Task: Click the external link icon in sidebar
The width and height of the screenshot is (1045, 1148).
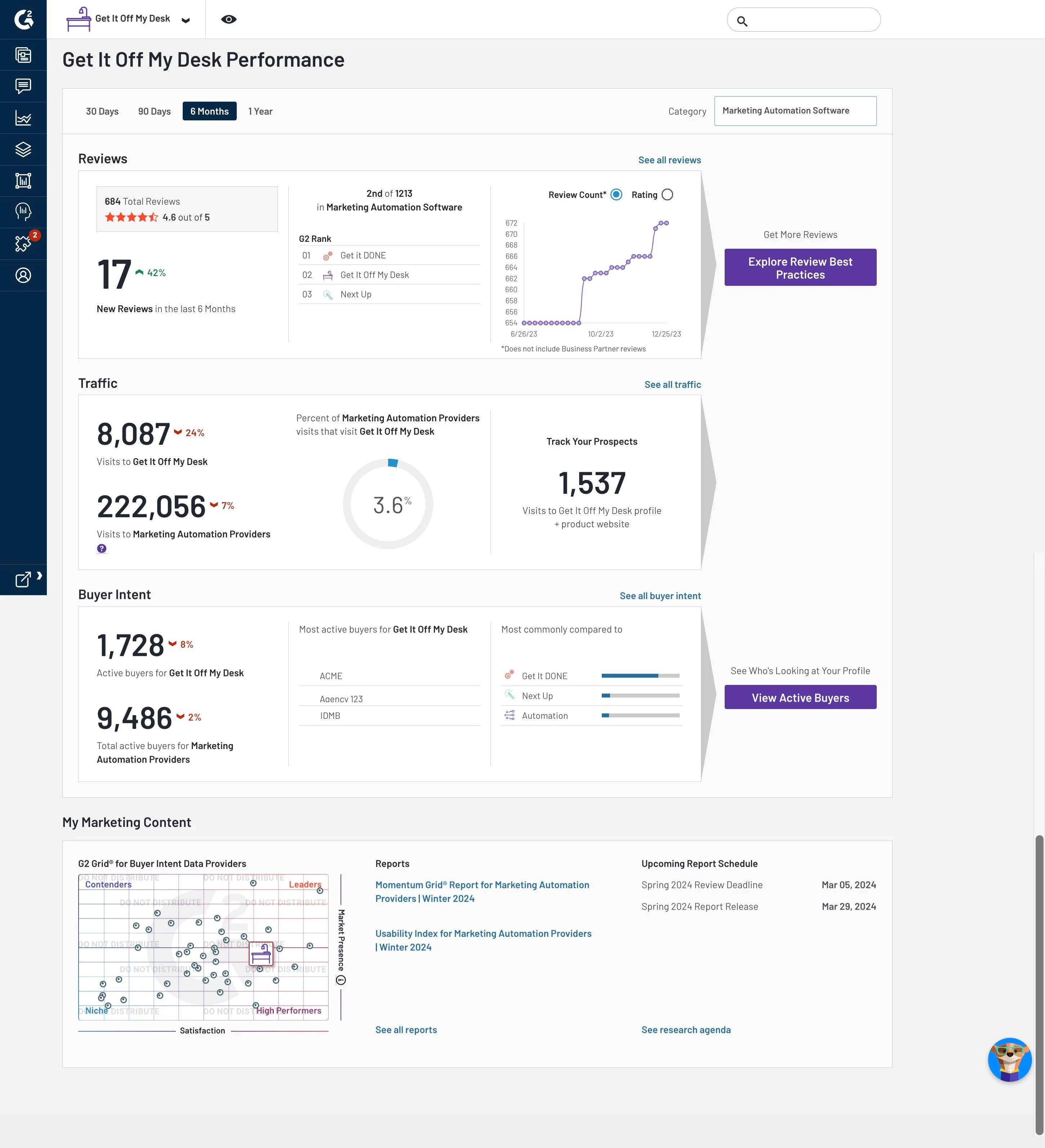Action: tap(23, 580)
